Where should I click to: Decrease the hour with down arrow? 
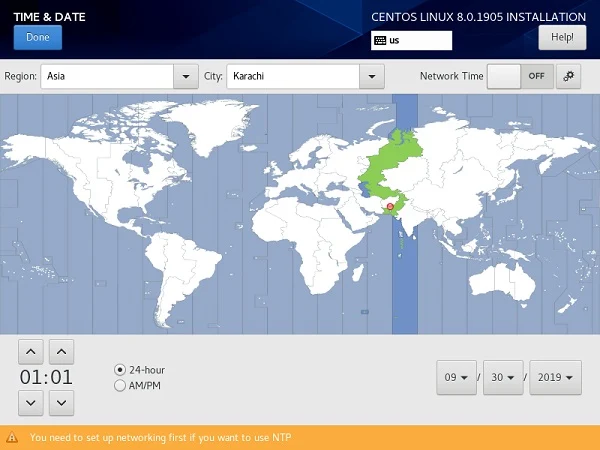pos(31,403)
